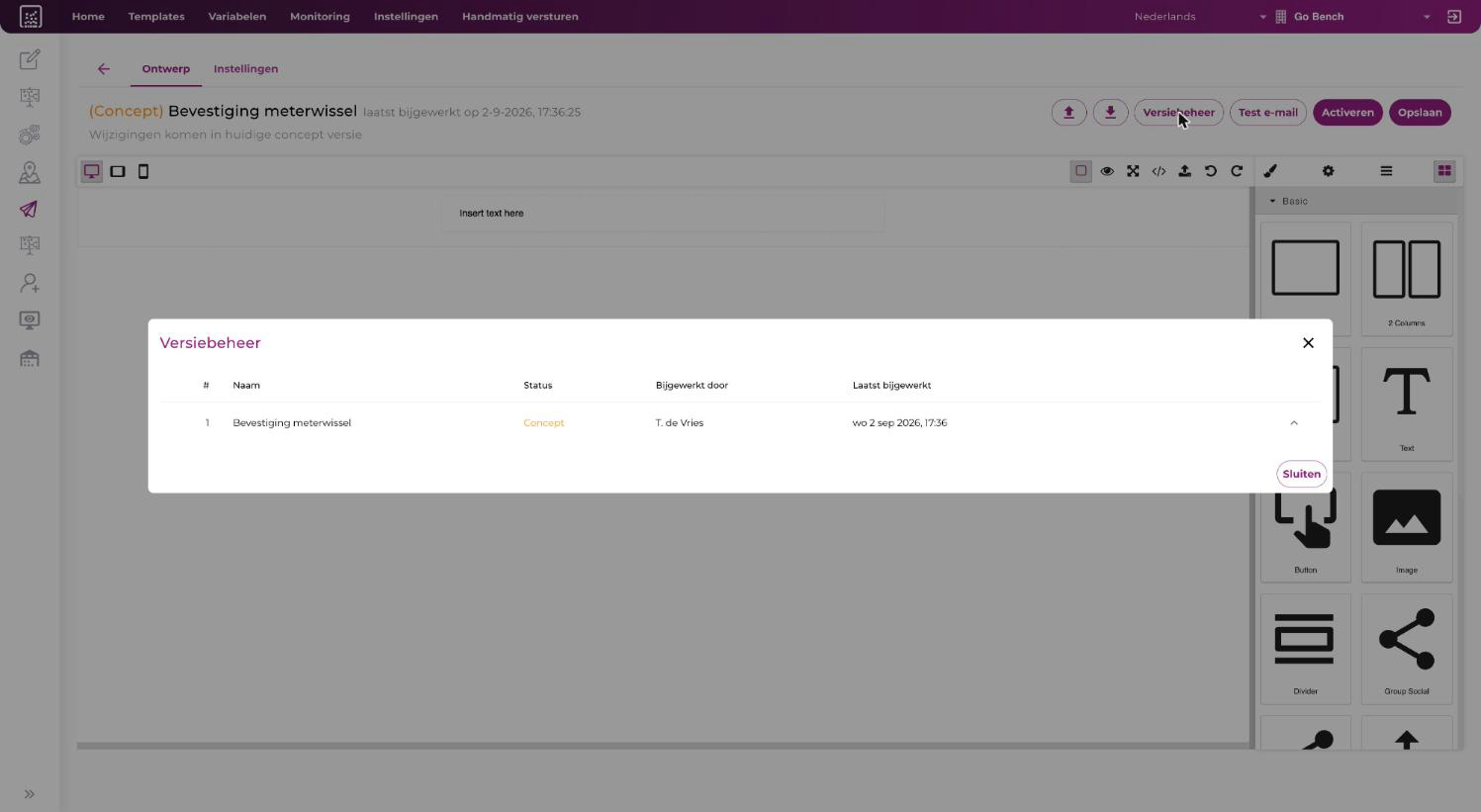Open the Instellingen top menu

tap(406, 17)
